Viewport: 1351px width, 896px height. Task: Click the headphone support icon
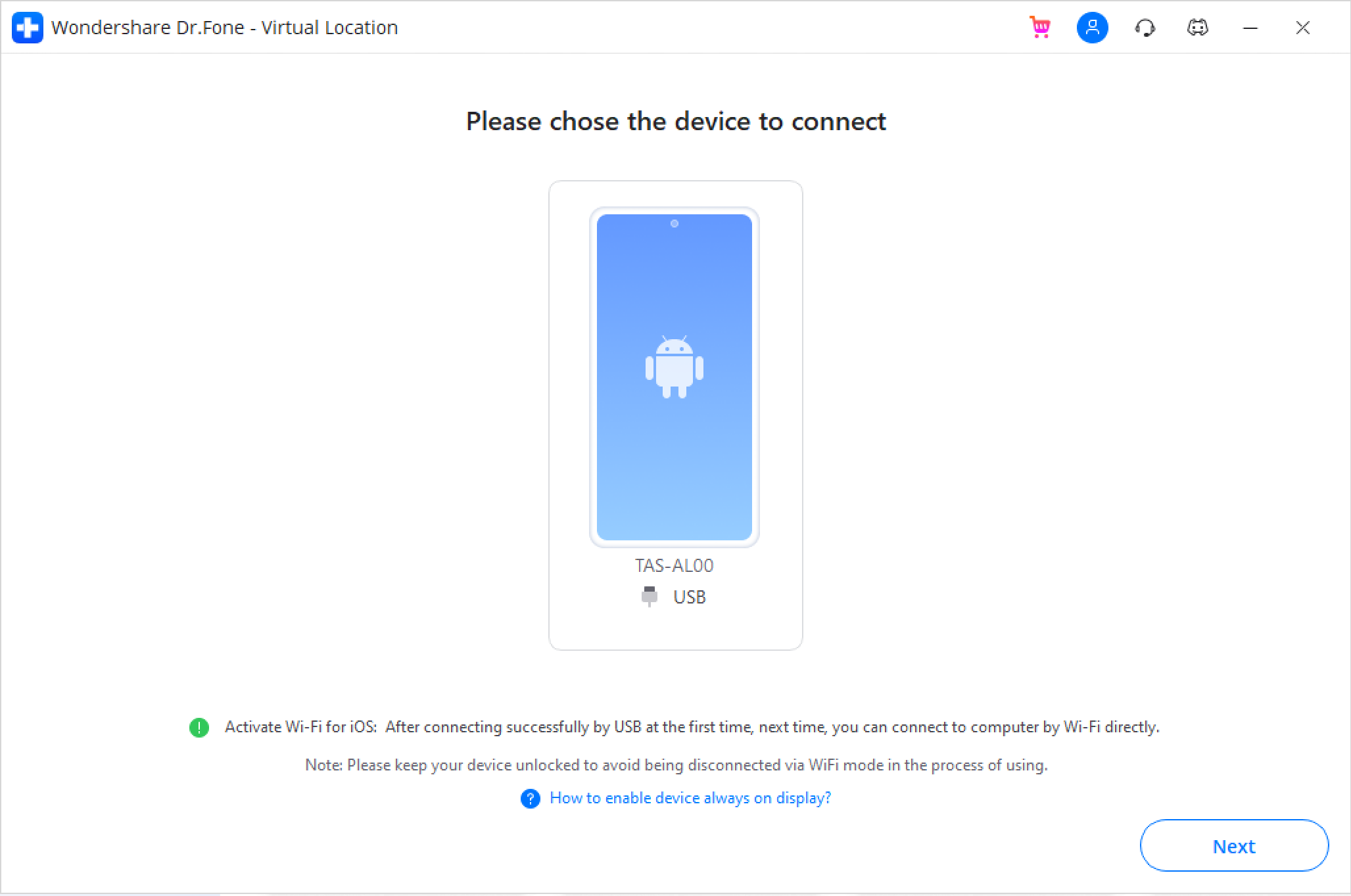coord(1145,27)
